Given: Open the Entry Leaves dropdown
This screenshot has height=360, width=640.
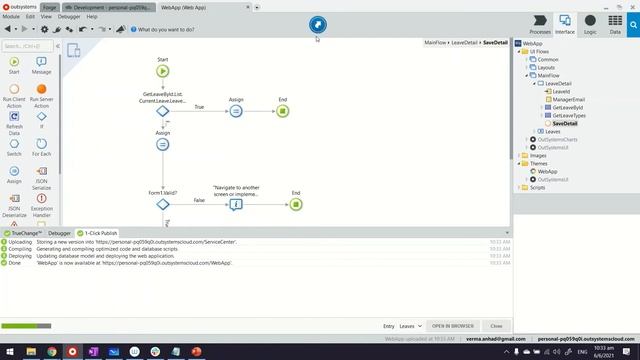Looking at the screenshot, I should 410,326.
